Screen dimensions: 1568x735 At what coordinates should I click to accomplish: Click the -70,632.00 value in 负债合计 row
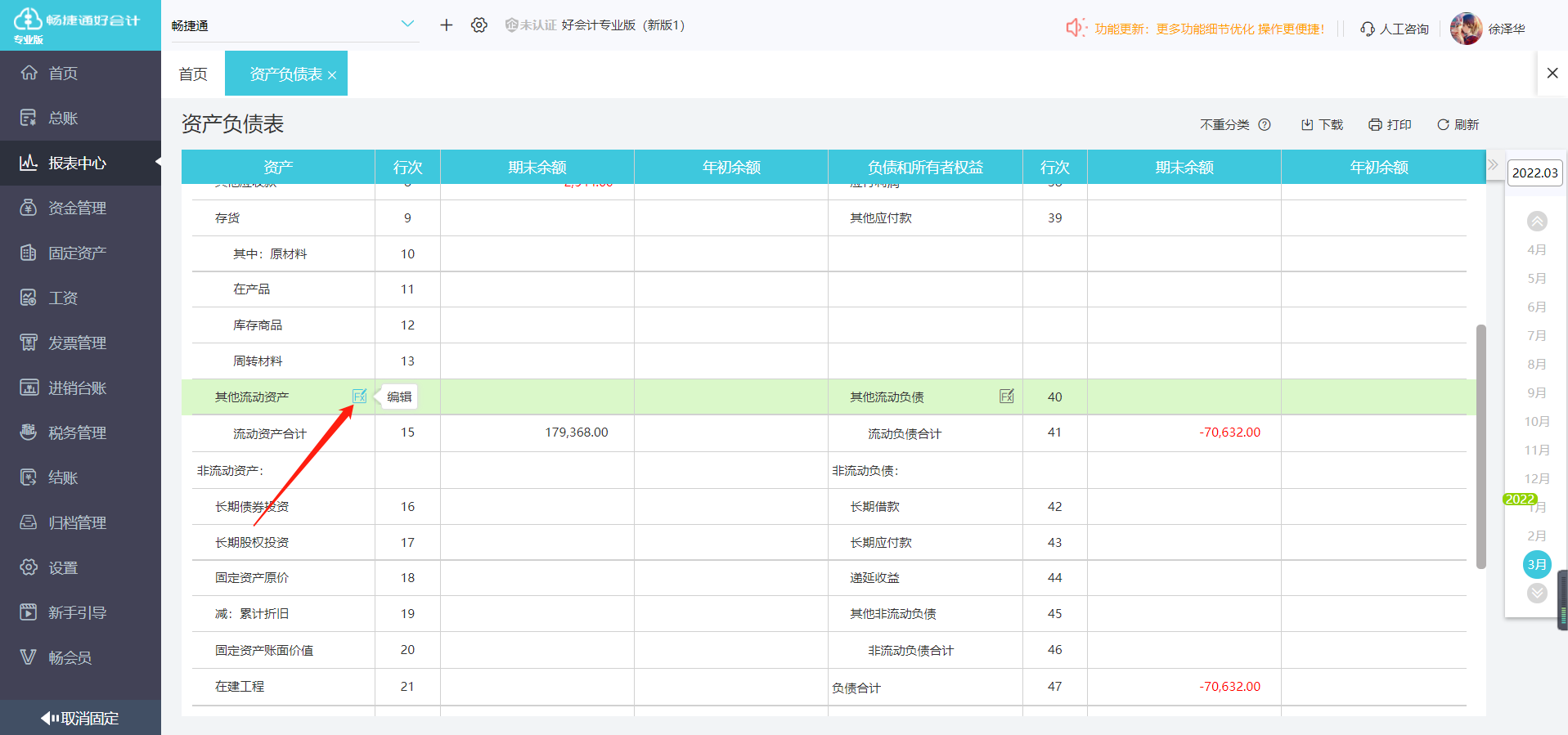(x=1229, y=686)
